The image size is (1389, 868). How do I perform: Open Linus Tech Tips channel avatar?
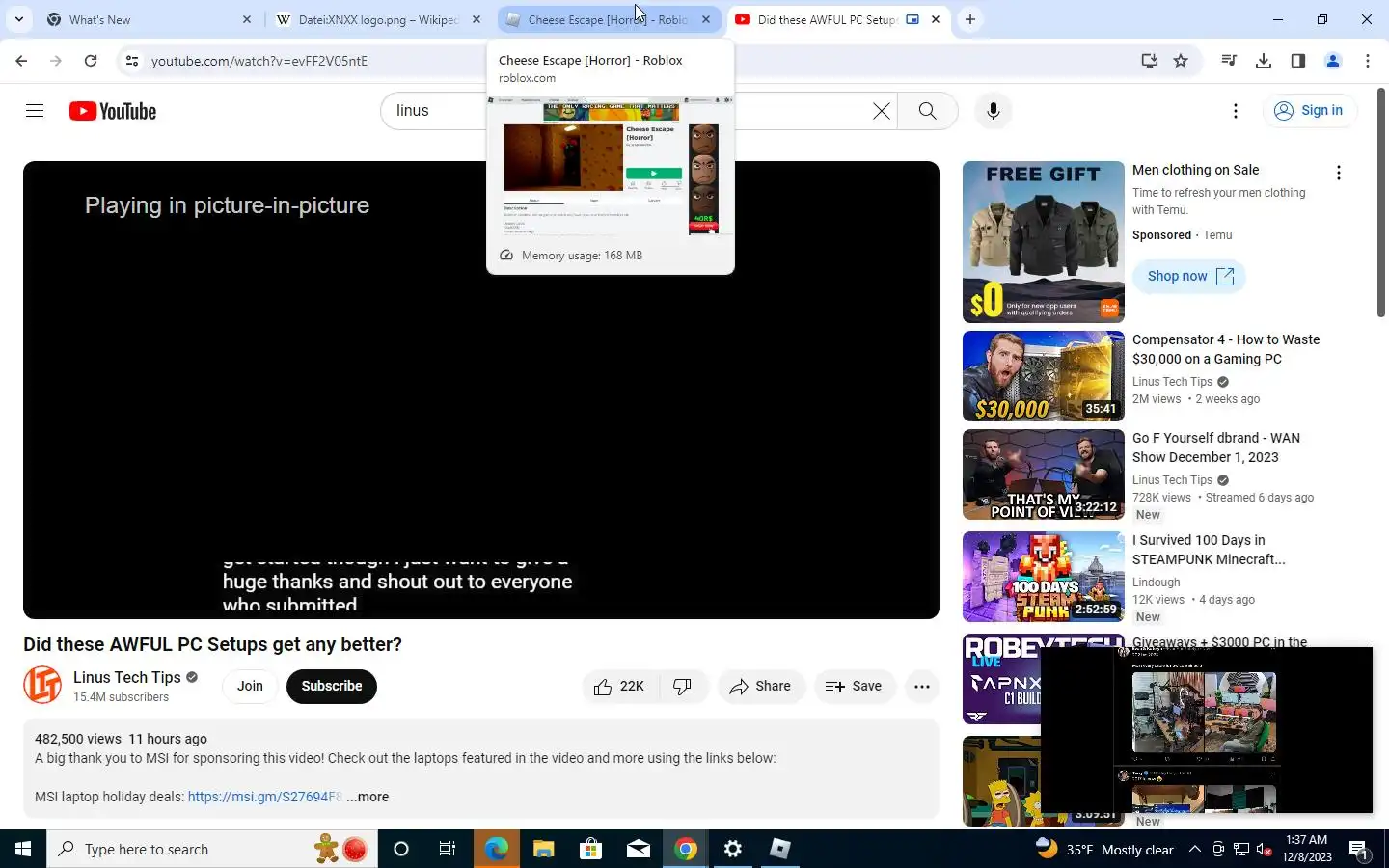(42, 685)
